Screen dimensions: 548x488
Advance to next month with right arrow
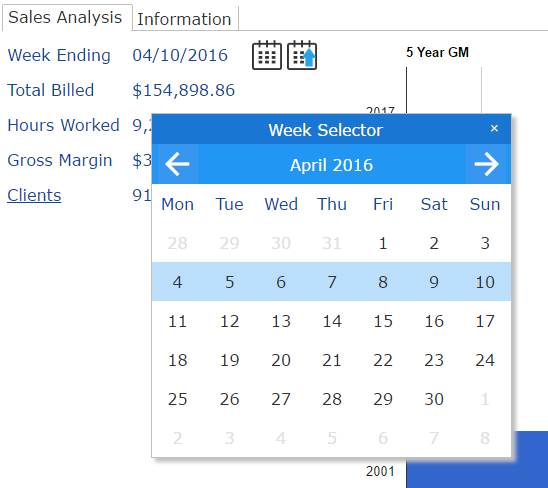(x=486, y=164)
